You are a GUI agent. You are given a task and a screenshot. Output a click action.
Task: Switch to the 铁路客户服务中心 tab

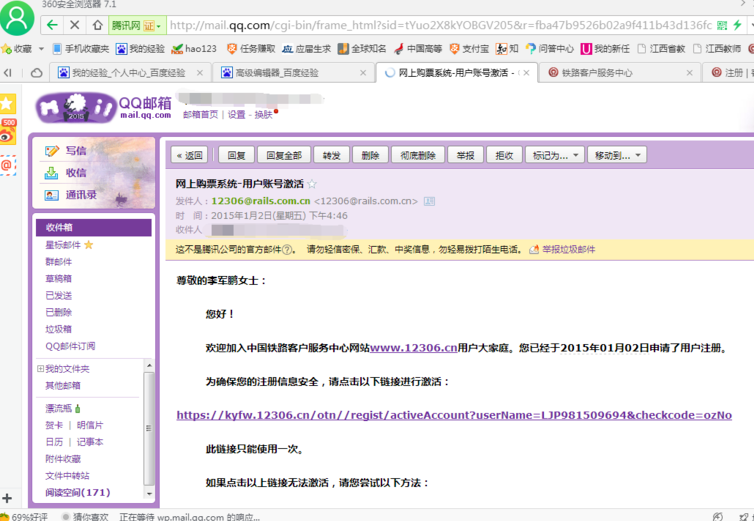click(619, 73)
